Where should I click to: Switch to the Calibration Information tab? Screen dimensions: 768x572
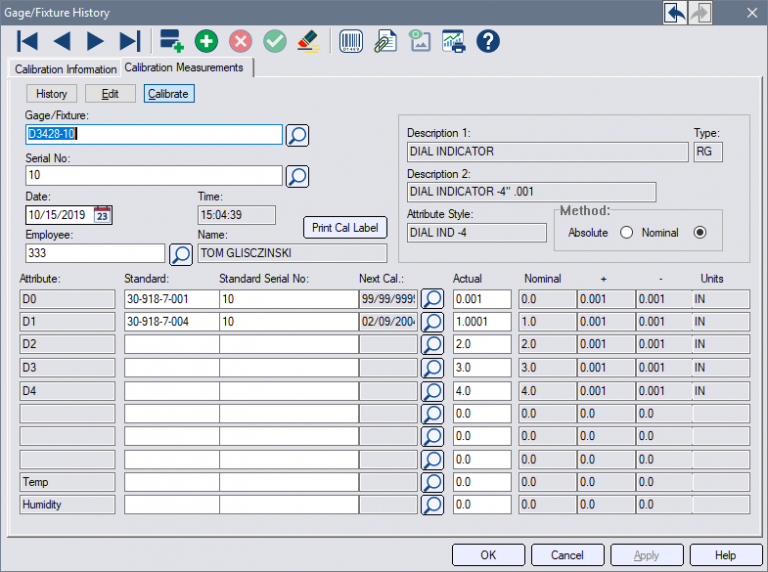pos(64,69)
